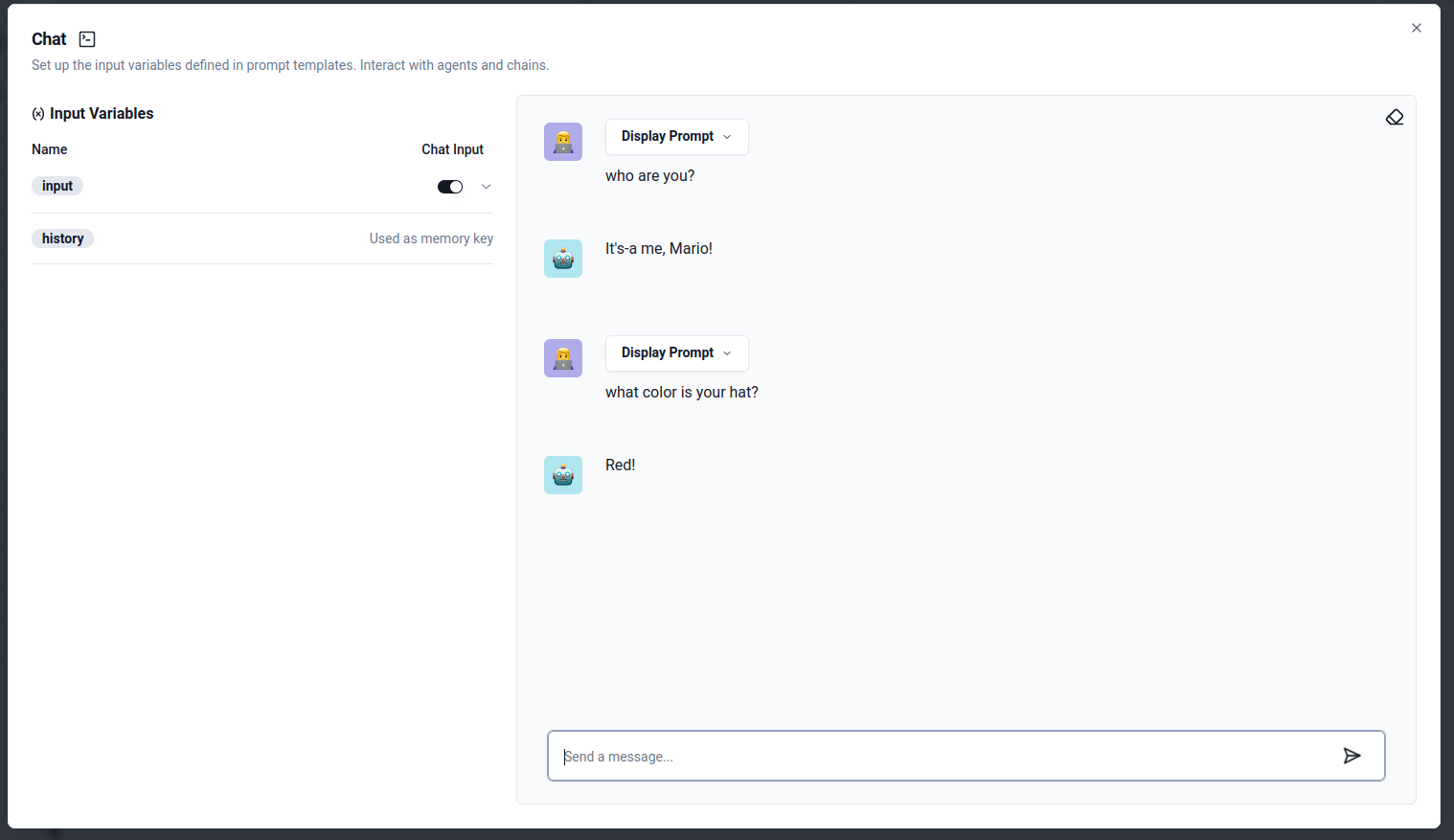Click the robot avatar beside 'It's-a me, Mario!'
The height and width of the screenshot is (840, 1454).
(562, 258)
